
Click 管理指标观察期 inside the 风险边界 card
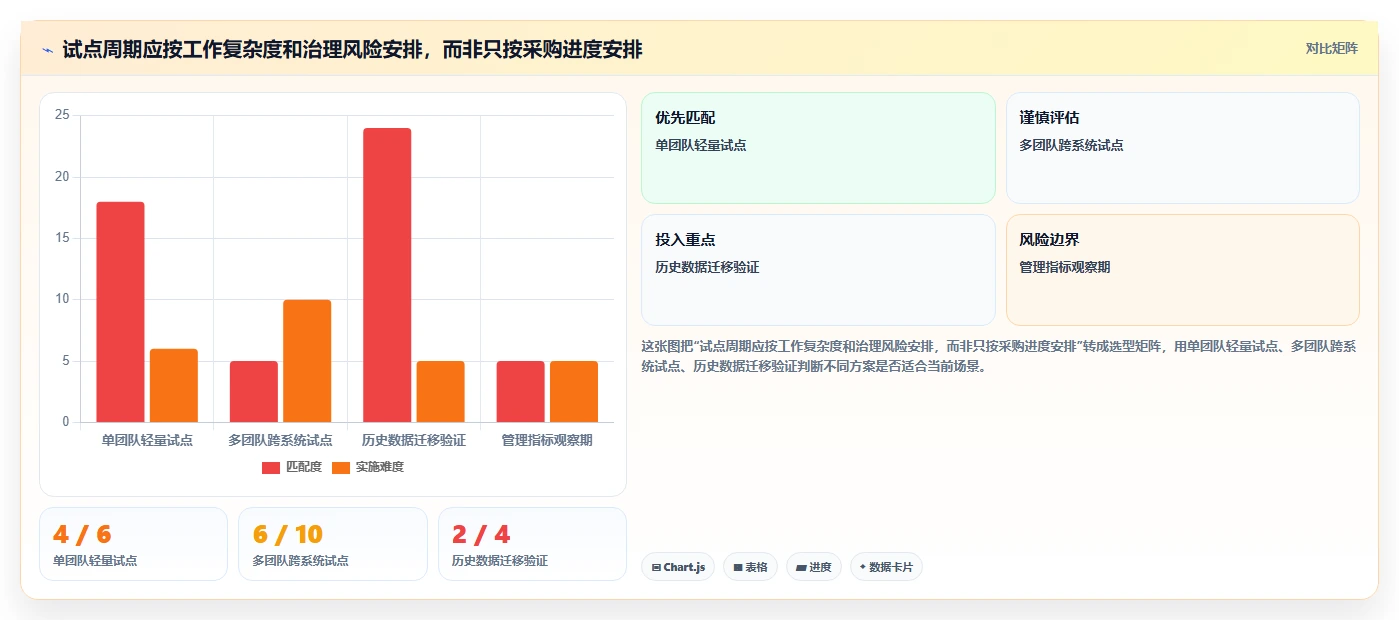1065,267
